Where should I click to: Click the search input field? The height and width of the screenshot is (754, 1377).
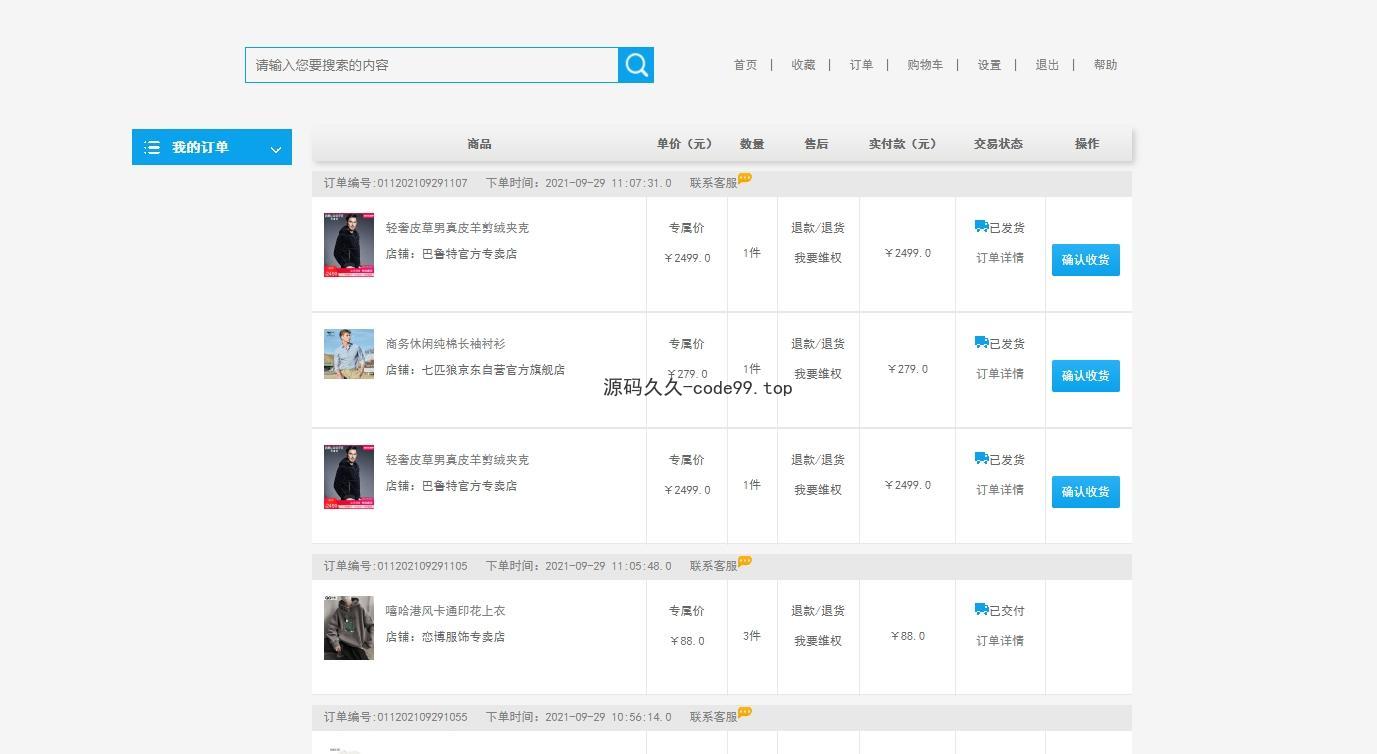pos(432,65)
